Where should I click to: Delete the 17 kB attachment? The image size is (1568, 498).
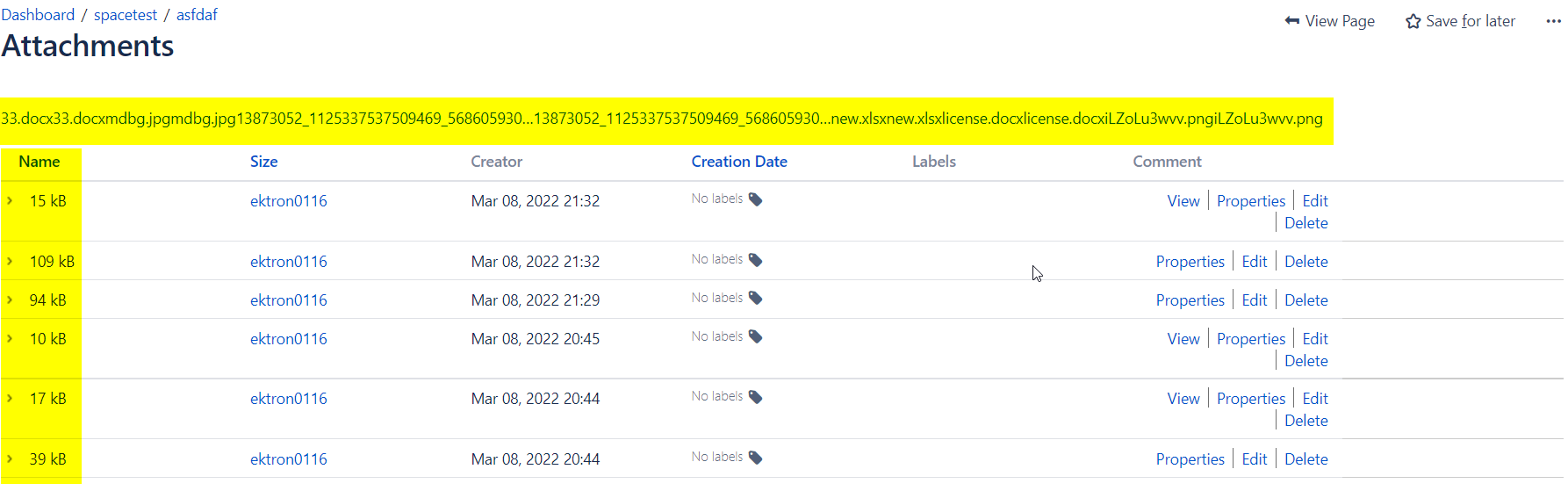pos(1306,421)
